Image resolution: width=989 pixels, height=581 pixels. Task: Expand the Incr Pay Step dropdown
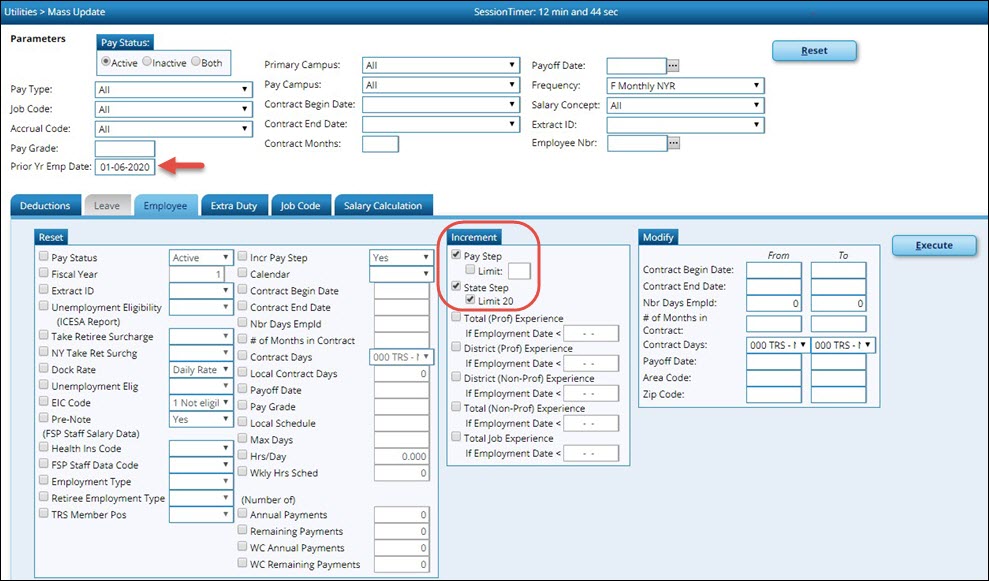[400, 257]
